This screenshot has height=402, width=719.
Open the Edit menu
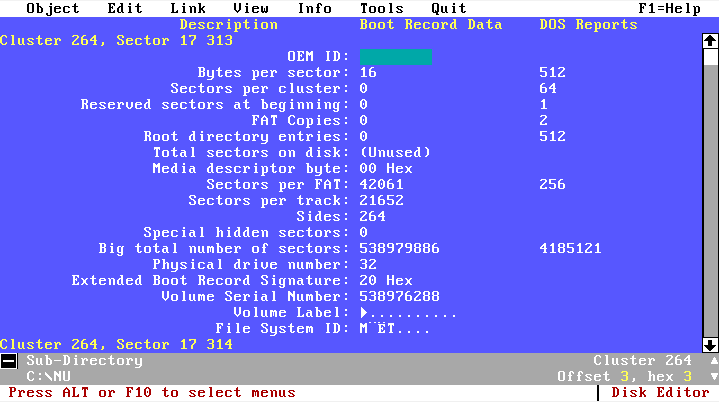pyautogui.click(x=124, y=8)
